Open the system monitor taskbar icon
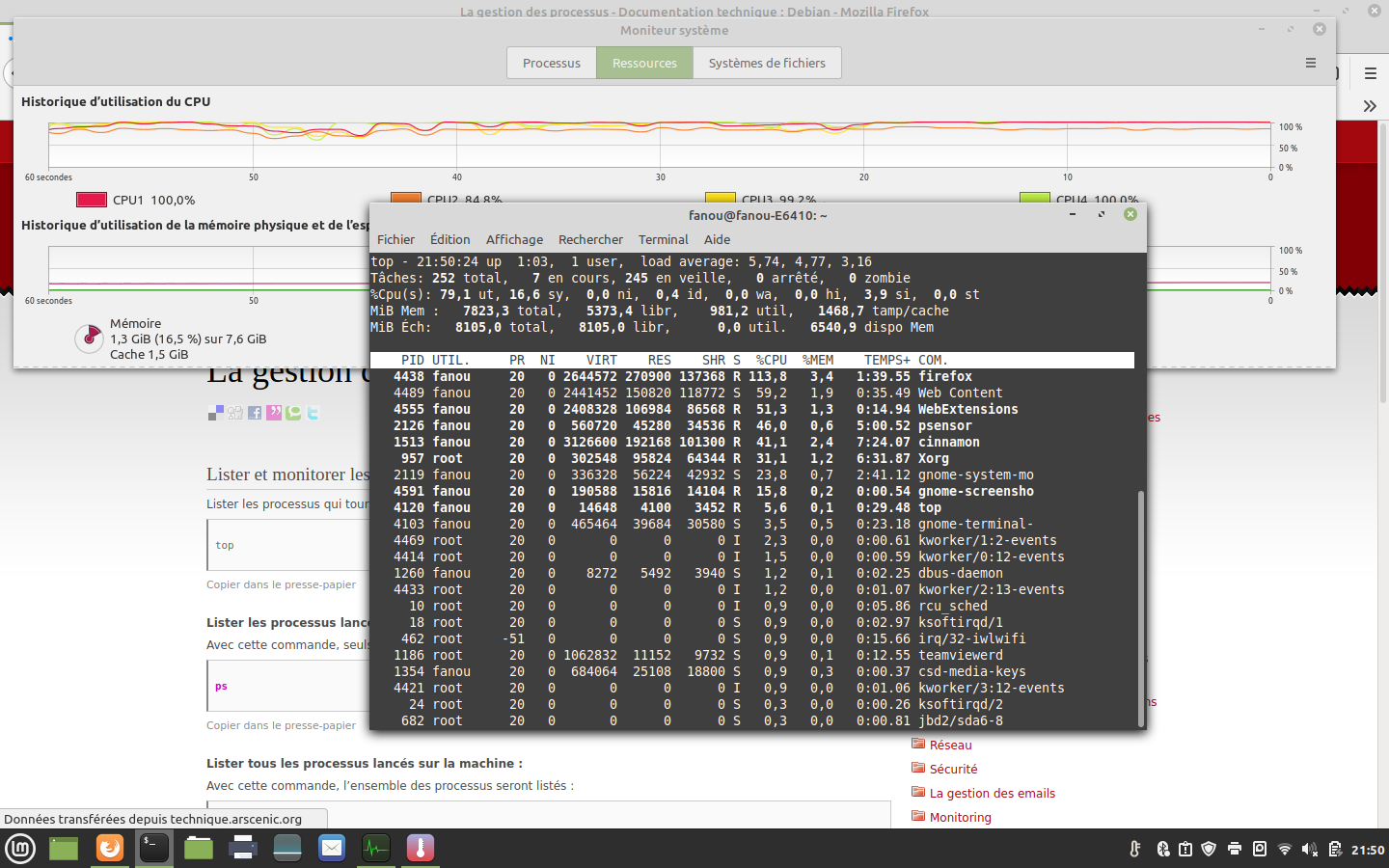Viewport: 1389px width, 868px height. tap(375, 849)
